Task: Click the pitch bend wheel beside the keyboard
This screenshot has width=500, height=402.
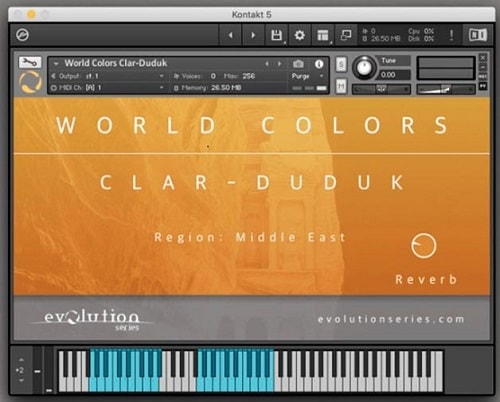Action: coord(37,370)
